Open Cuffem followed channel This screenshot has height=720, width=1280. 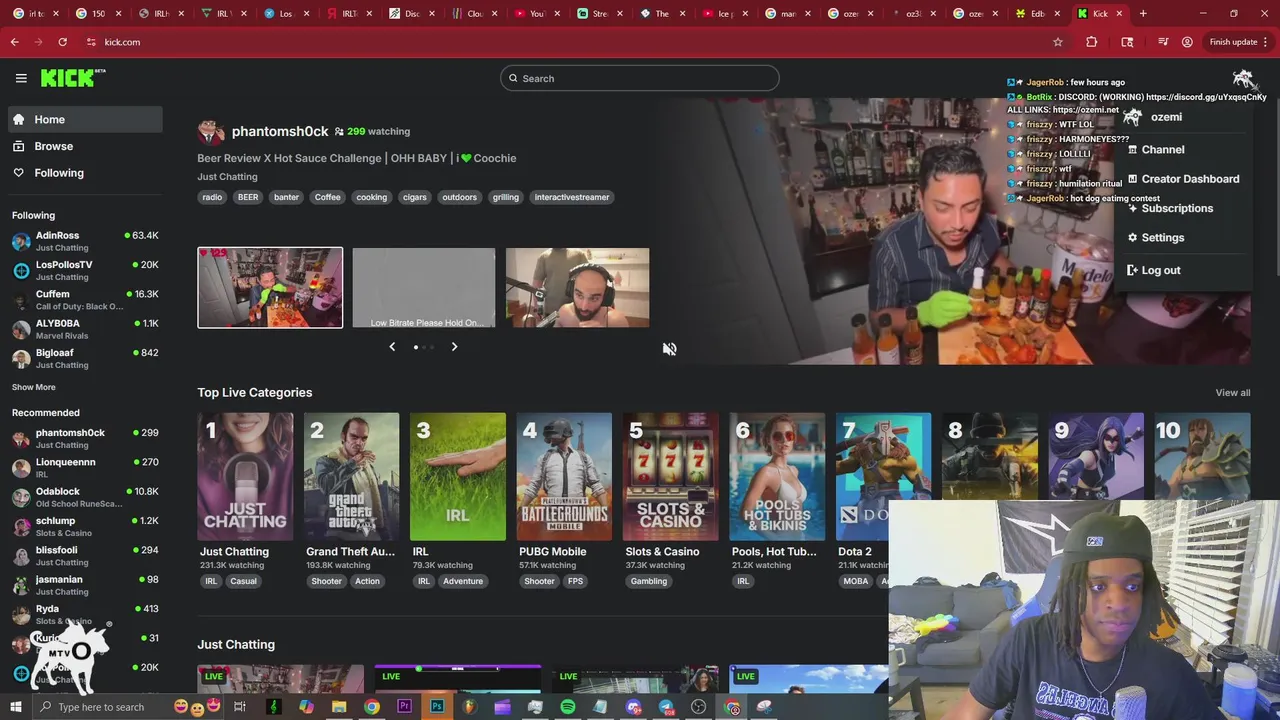coord(85,300)
